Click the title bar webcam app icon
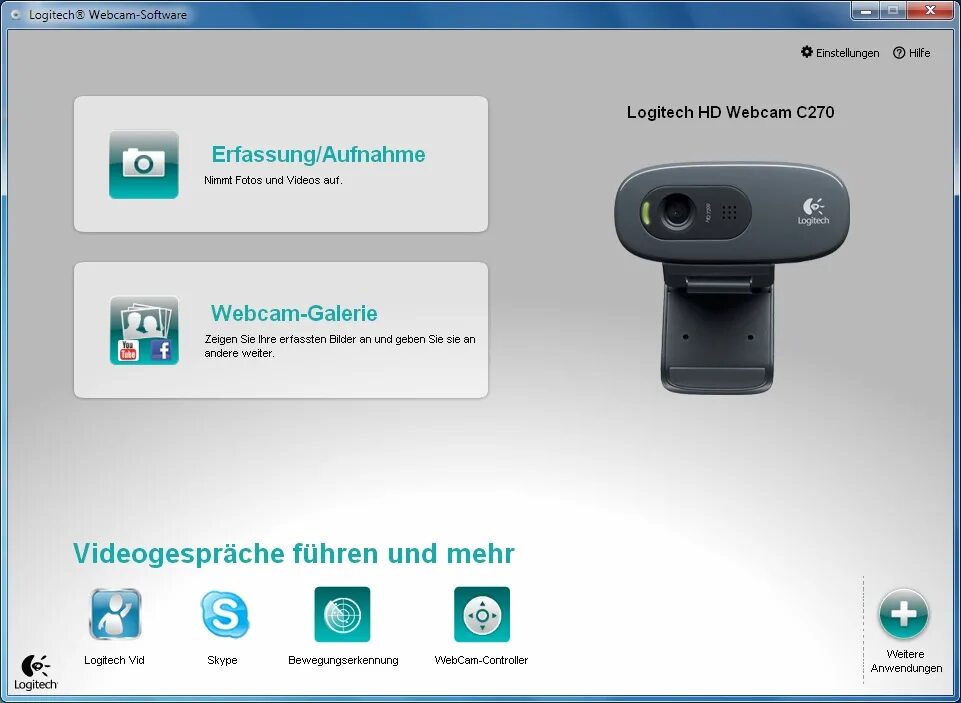 click(x=17, y=14)
